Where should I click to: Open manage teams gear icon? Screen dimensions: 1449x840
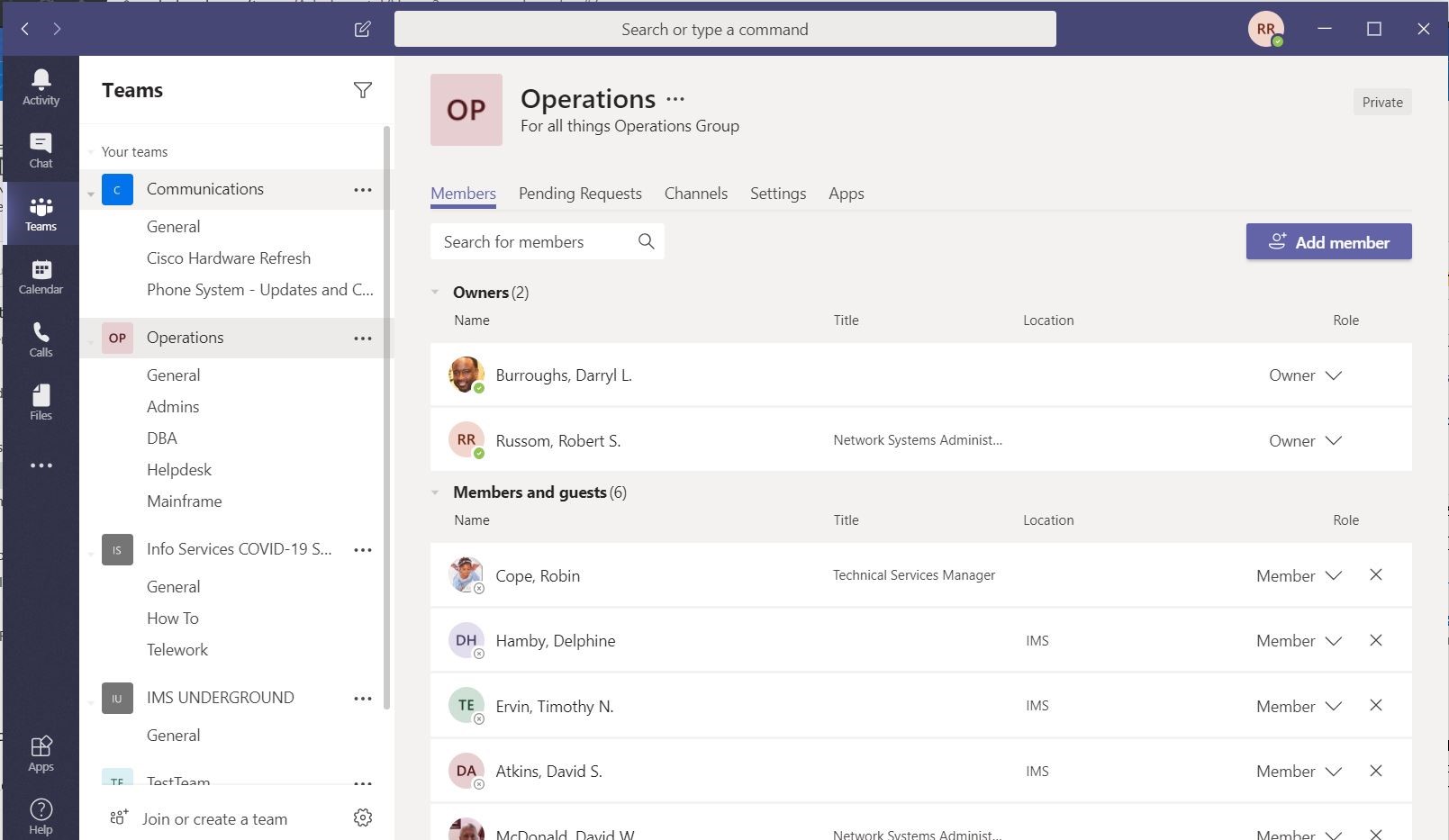coord(362,817)
